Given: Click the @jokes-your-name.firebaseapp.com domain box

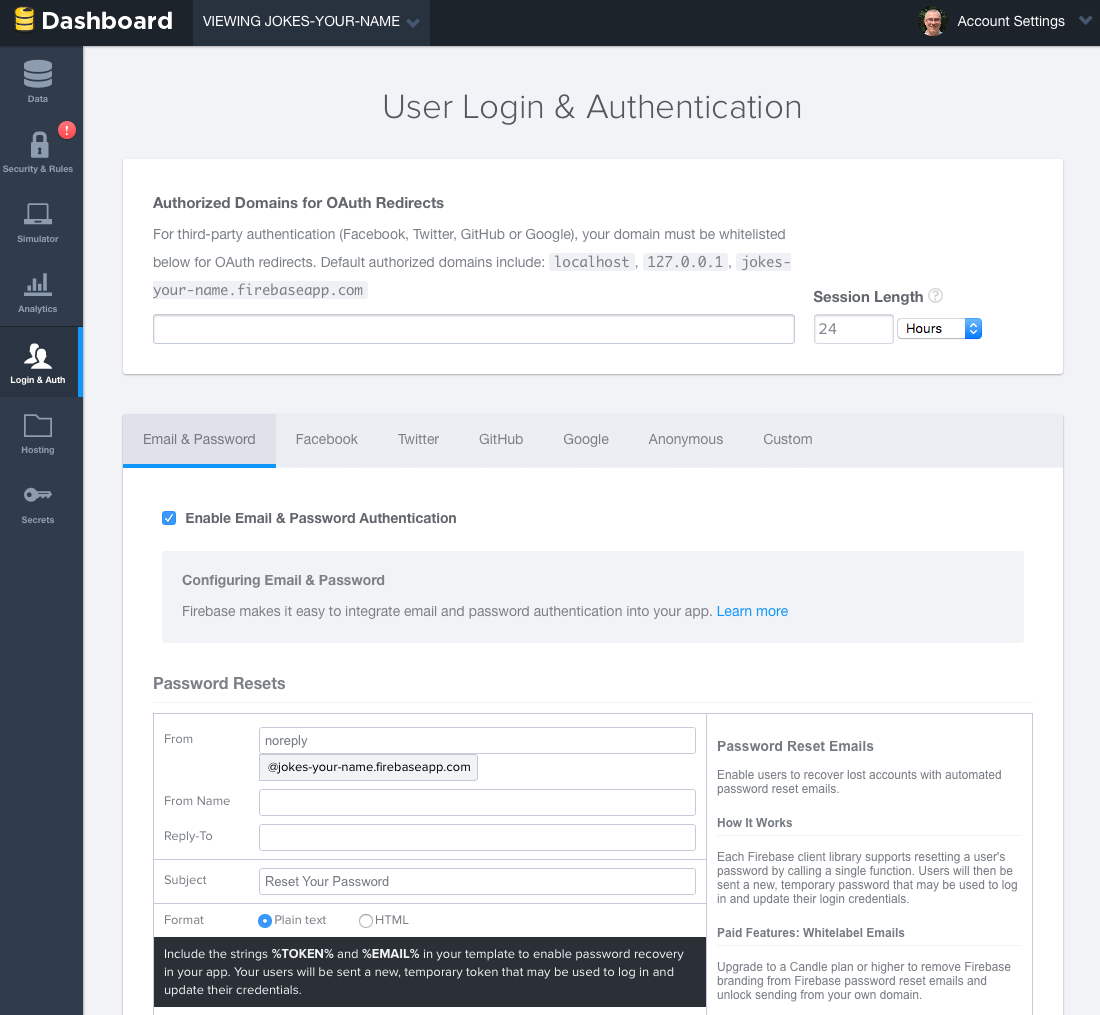Looking at the screenshot, I should [x=368, y=767].
